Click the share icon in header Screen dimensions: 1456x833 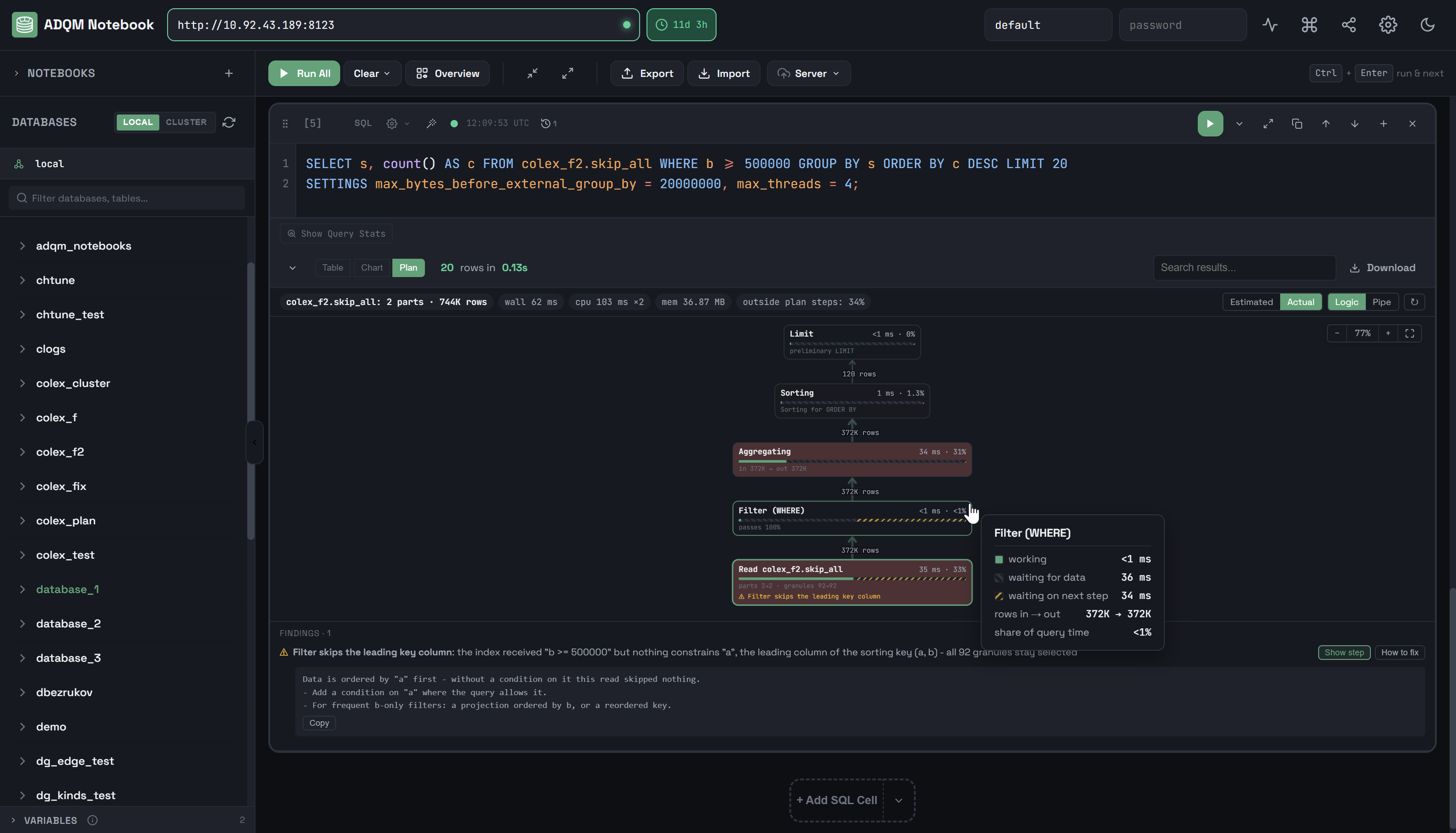click(x=1348, y=25)
